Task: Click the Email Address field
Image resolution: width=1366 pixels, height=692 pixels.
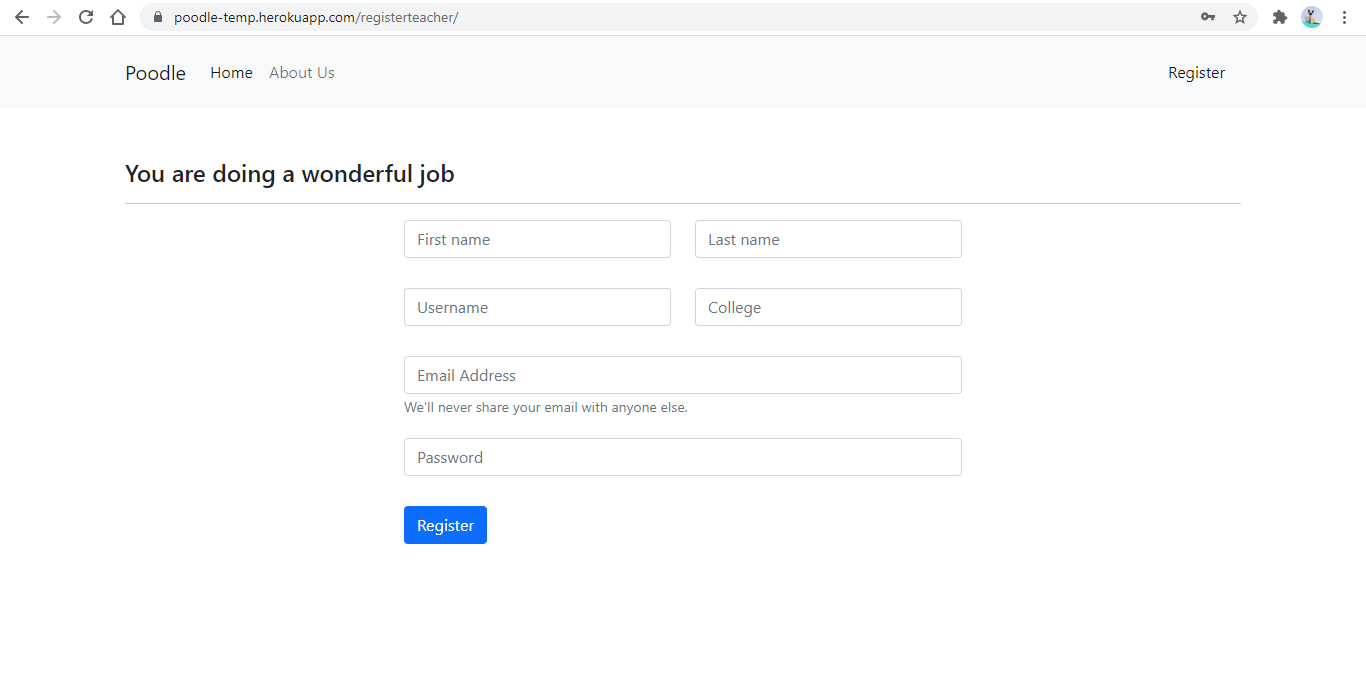Action: [x=683, y=375]
